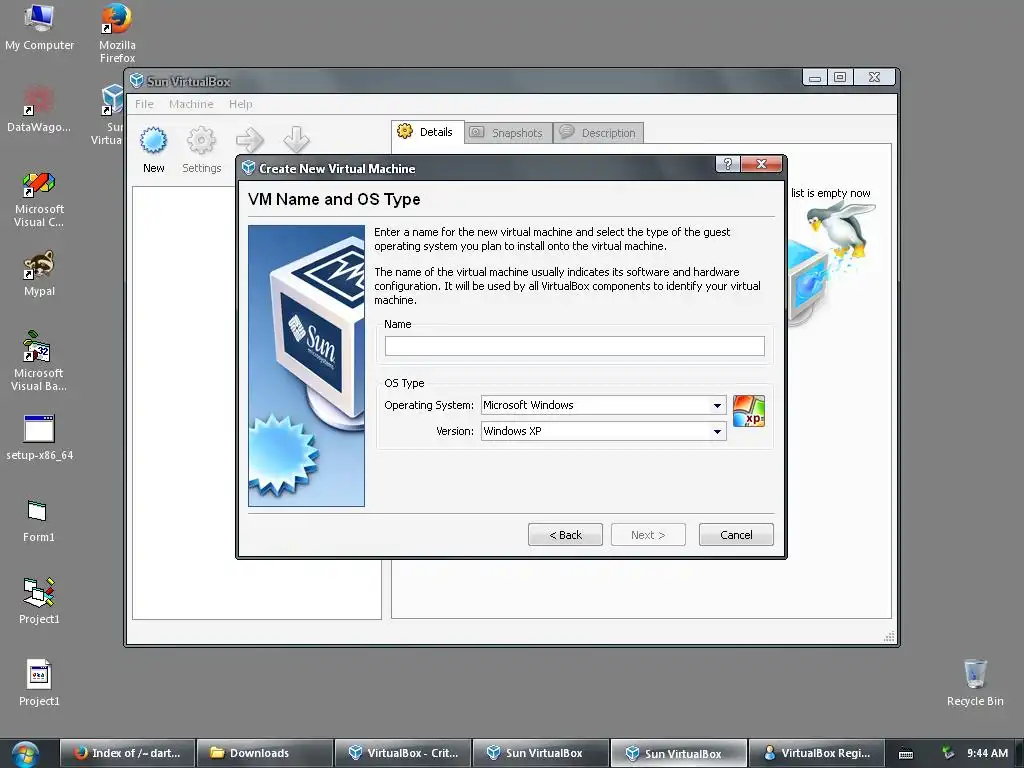Close the Create New Virtual Machine dialog
This screenshot has width=1024, height=768.
click(x=761, y=163)
